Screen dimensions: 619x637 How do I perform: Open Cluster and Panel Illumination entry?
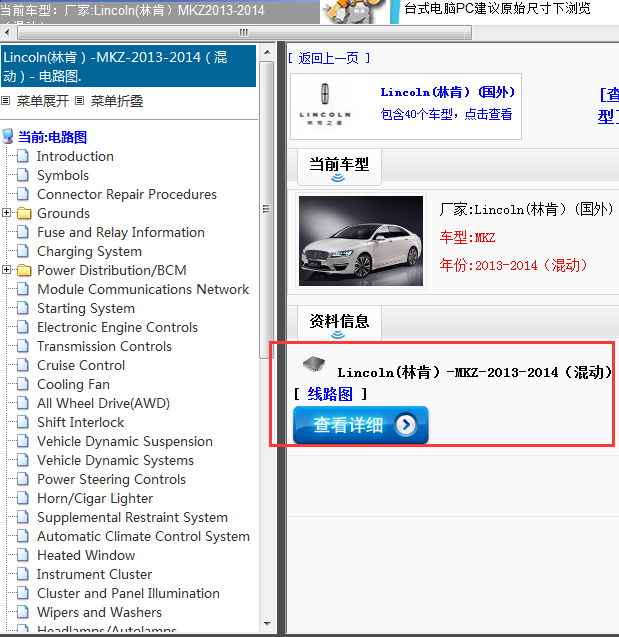pos(128,593)
